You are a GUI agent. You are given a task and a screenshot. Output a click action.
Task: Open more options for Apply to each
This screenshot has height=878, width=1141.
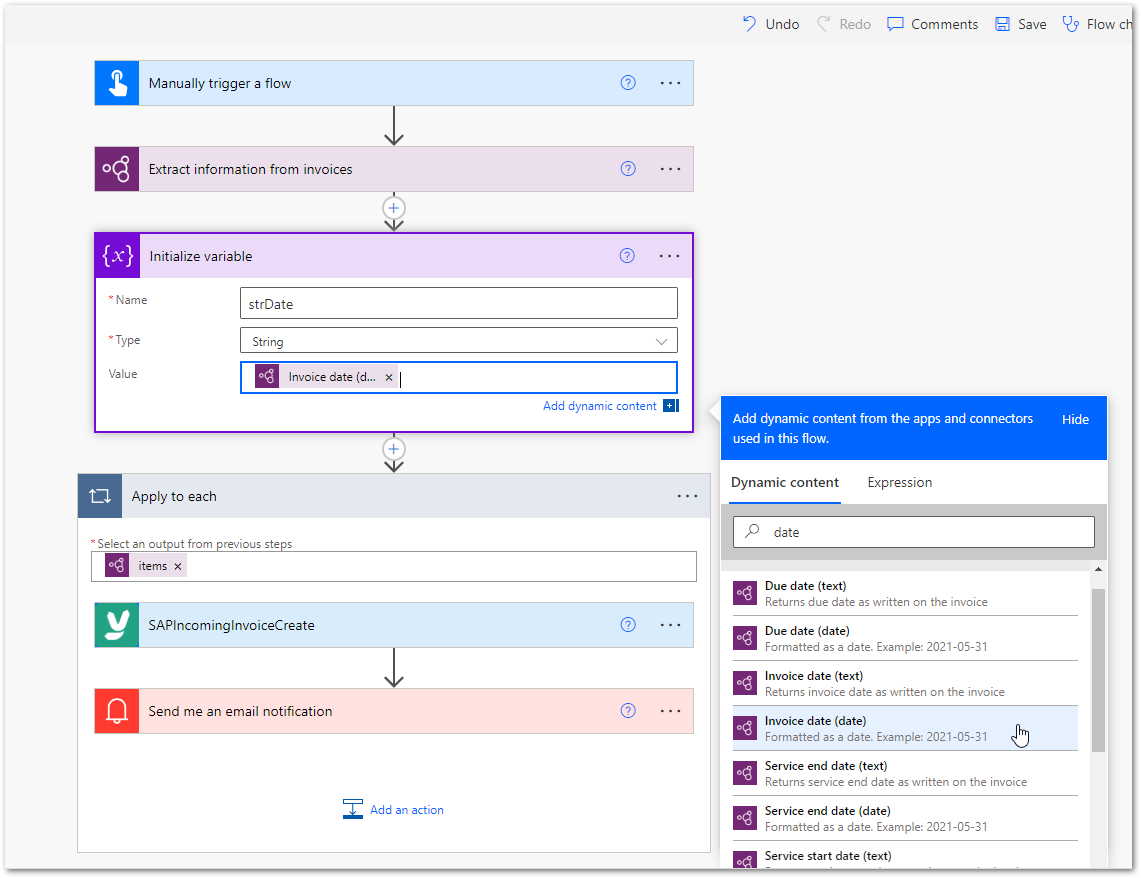point(688,496)
